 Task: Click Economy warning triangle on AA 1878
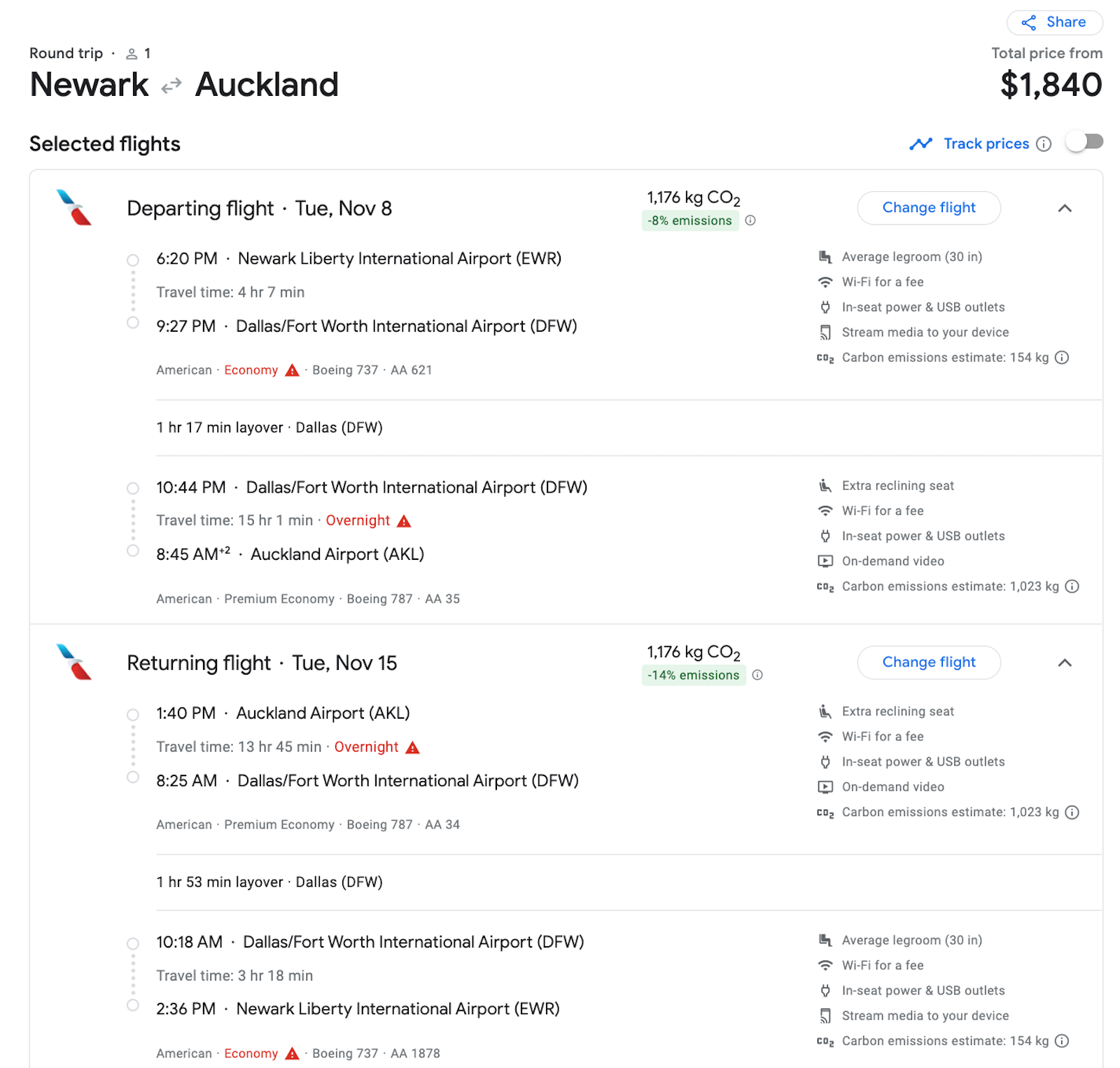(x=293, y=1053)
